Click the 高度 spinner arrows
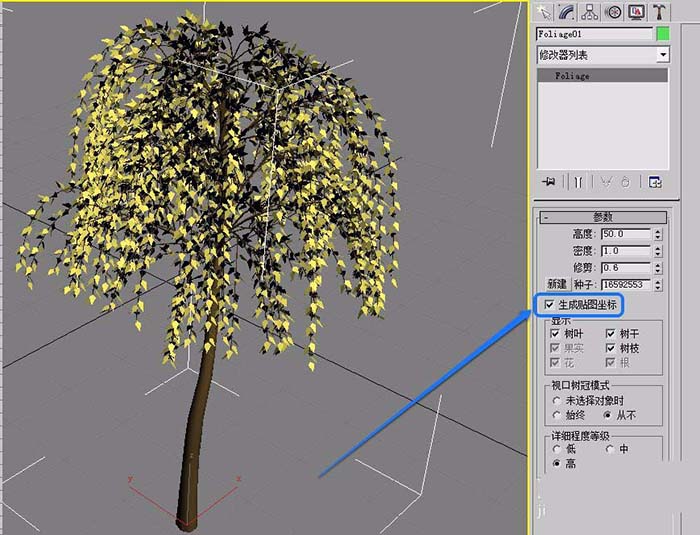700x535 pixels. (658, 234)
